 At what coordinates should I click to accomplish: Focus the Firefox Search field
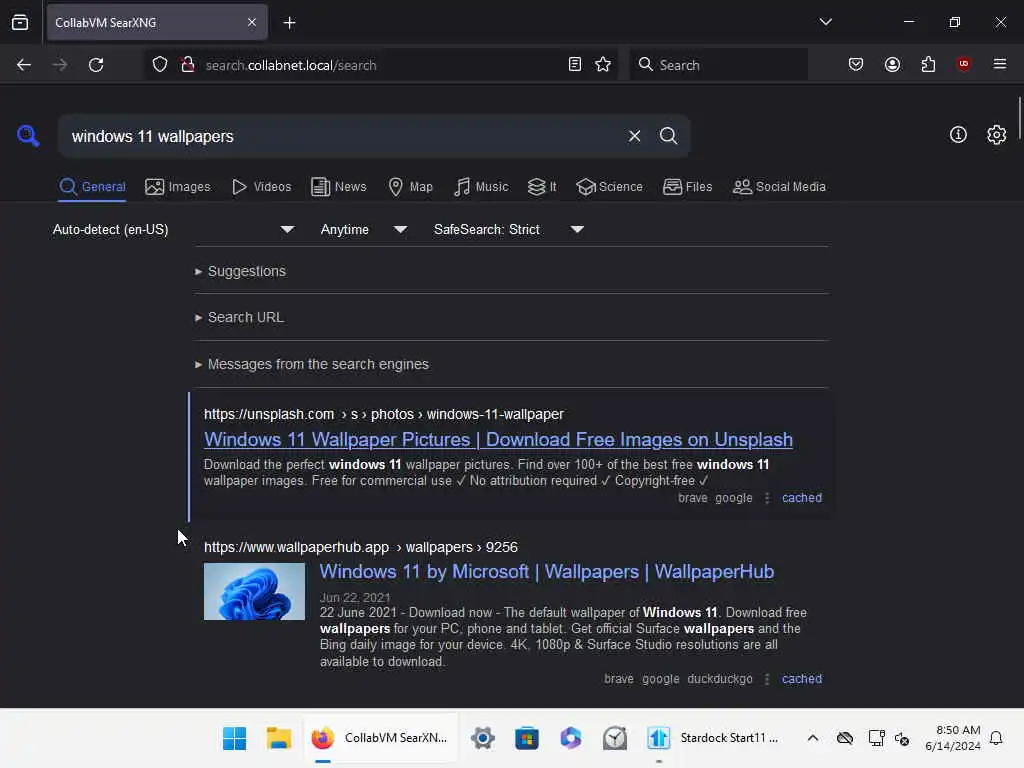(x=718, y=65)
